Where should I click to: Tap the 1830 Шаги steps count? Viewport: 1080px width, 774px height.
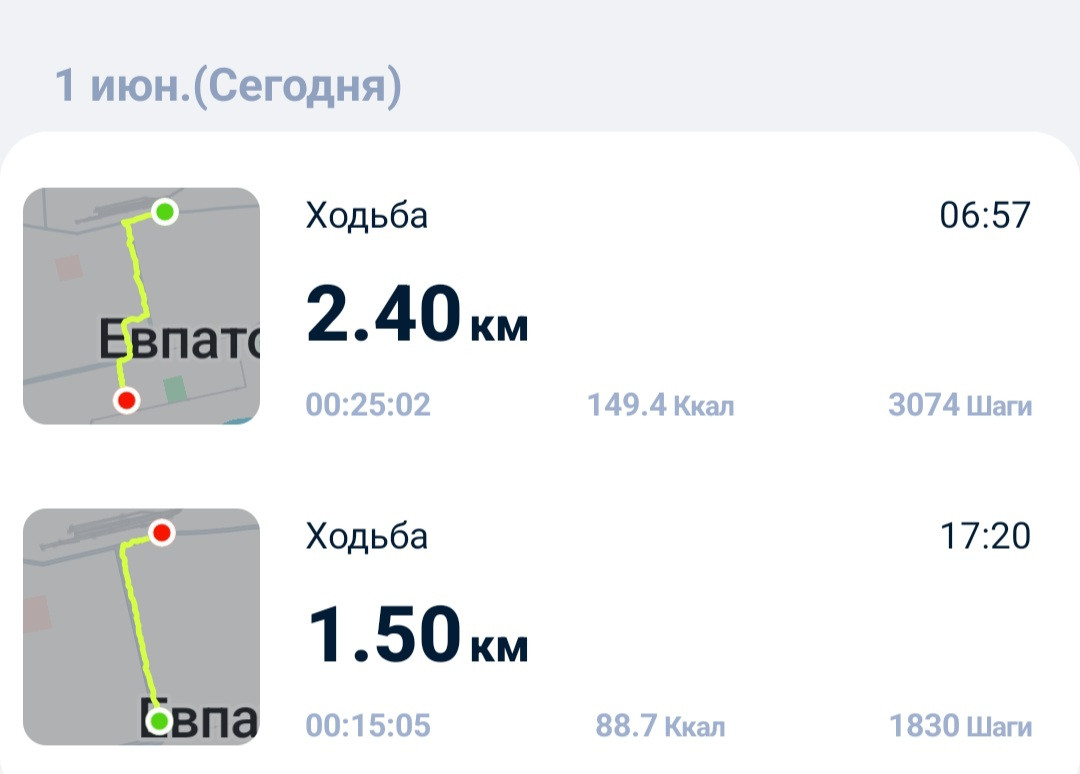click(x=960, y=726)
